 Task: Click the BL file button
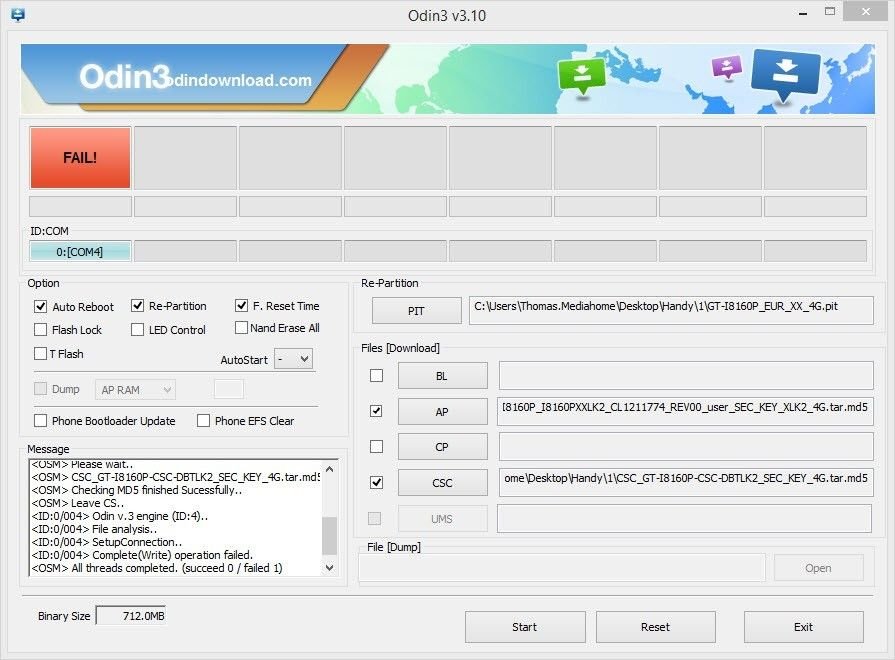[x=442, y=376]
